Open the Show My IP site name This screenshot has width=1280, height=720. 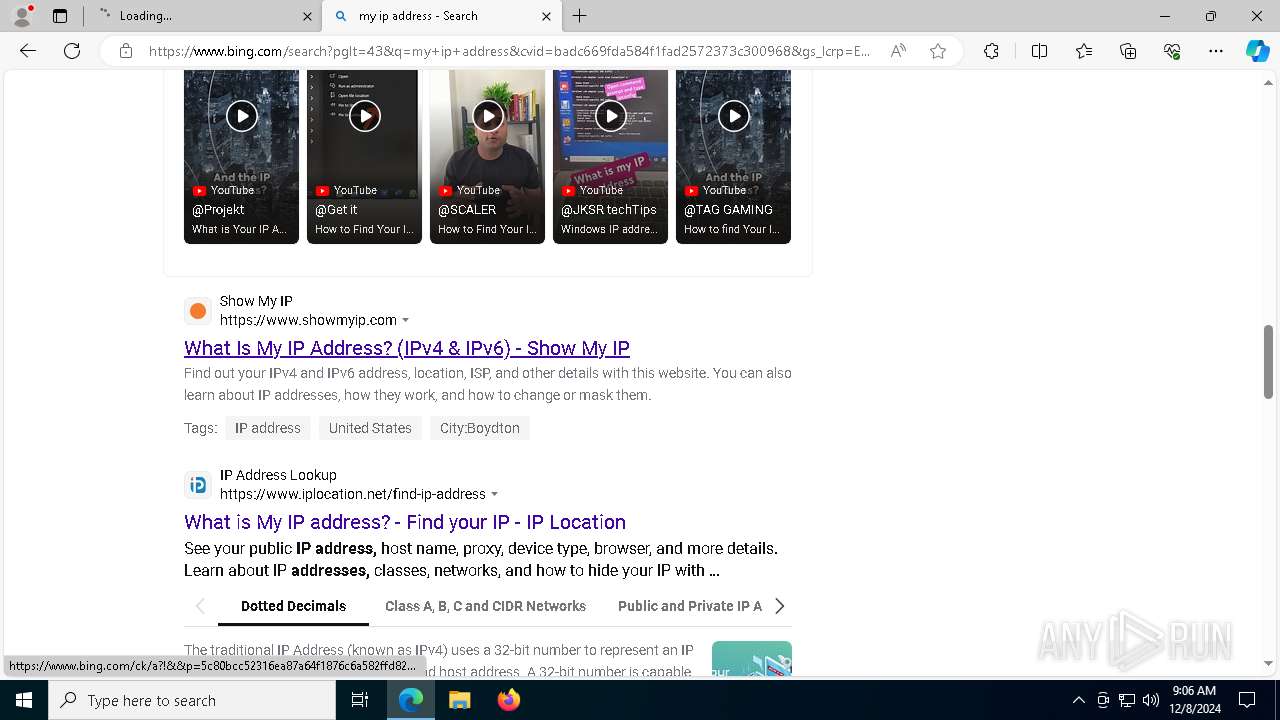click(256, 301)
